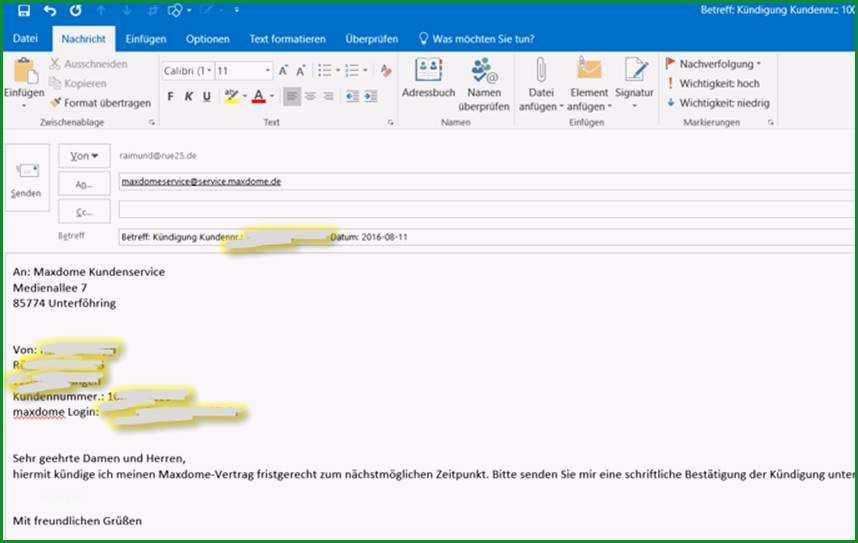Open the Text group dialog launcher
The image size is (858, 543).
click(390, 123)
